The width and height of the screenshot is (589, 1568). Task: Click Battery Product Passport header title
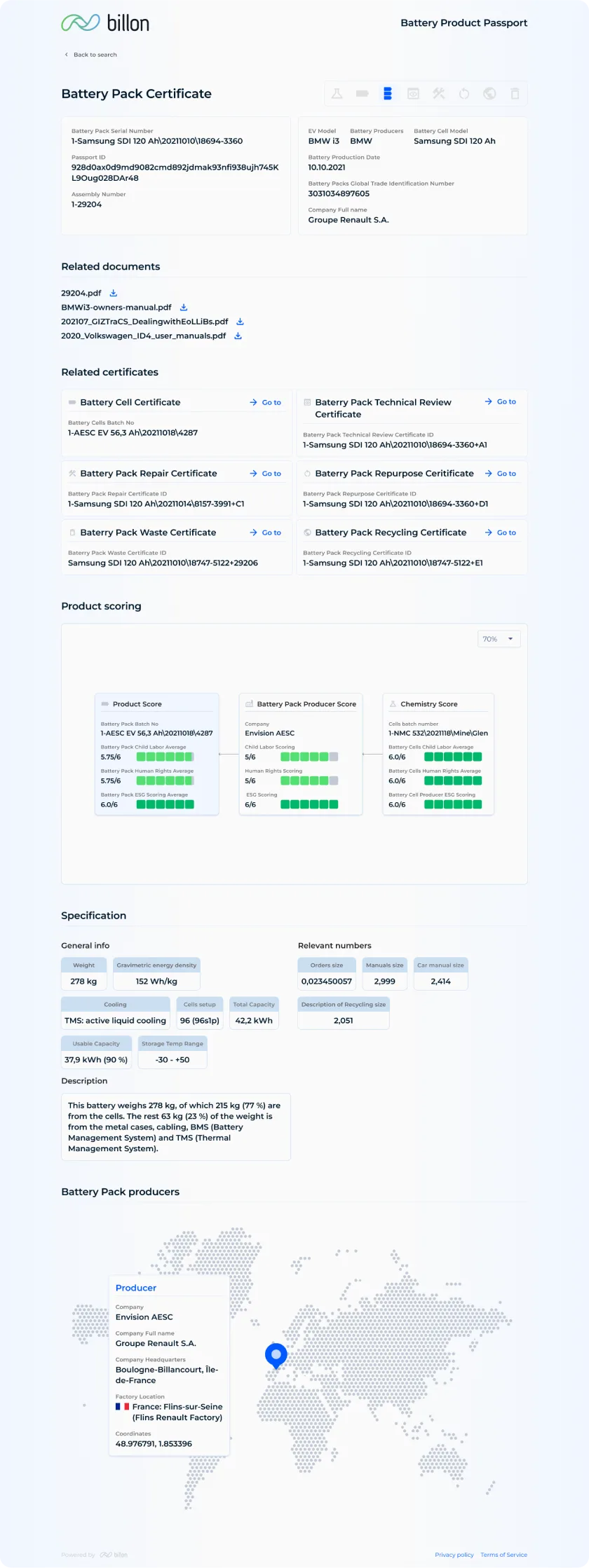click(x=463, y=23)
